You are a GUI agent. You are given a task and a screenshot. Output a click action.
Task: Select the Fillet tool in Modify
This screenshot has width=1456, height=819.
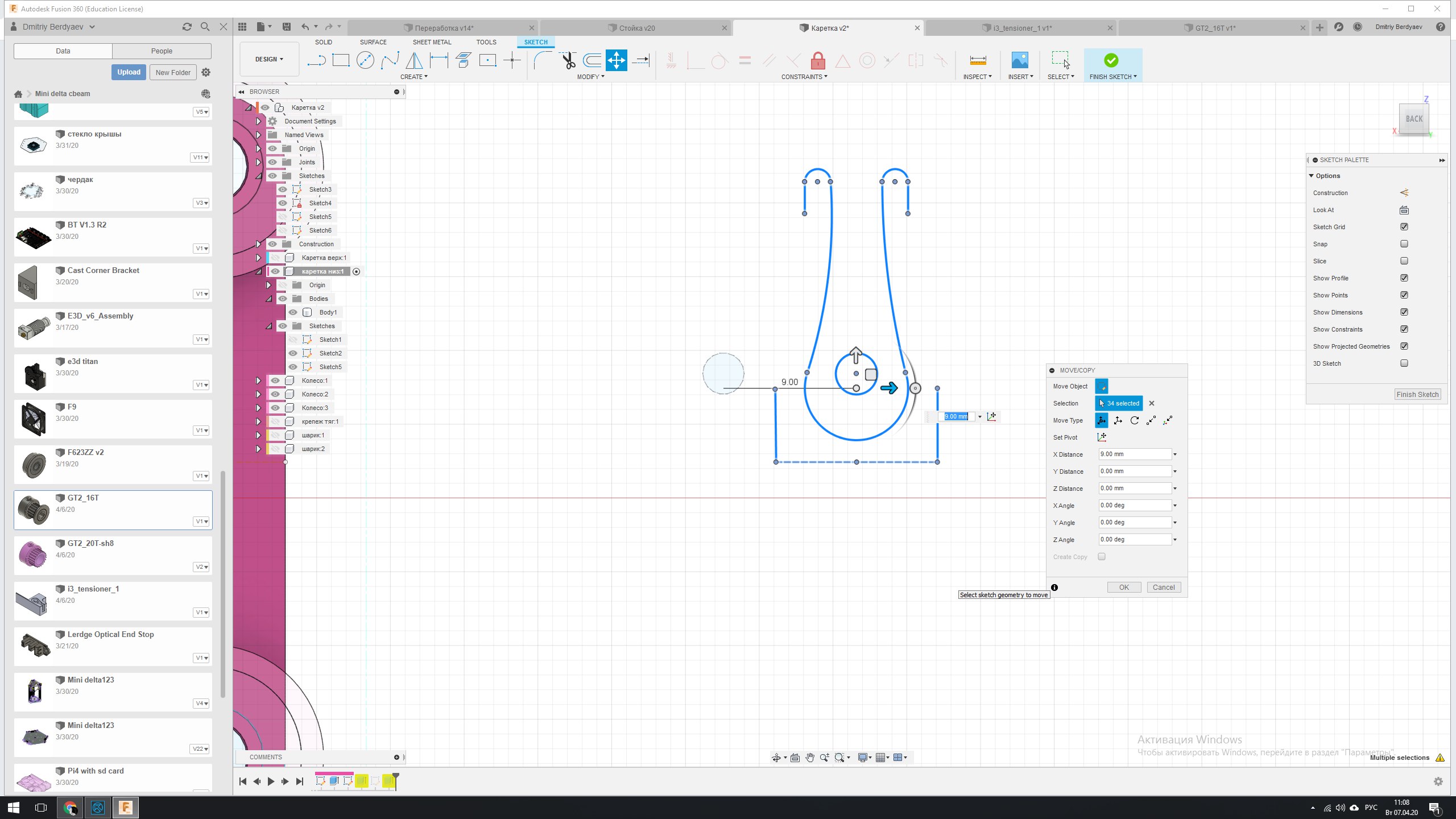[542, 60]
